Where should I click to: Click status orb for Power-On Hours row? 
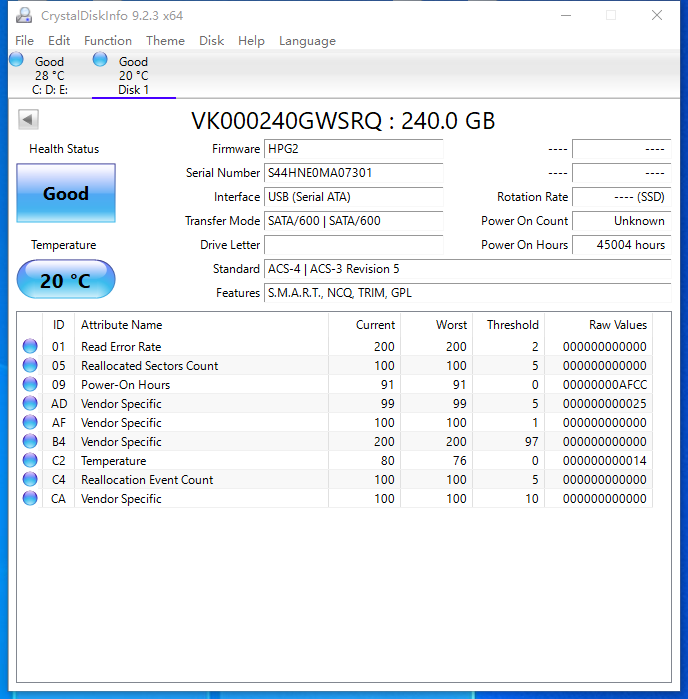click(x=30, y=384)
